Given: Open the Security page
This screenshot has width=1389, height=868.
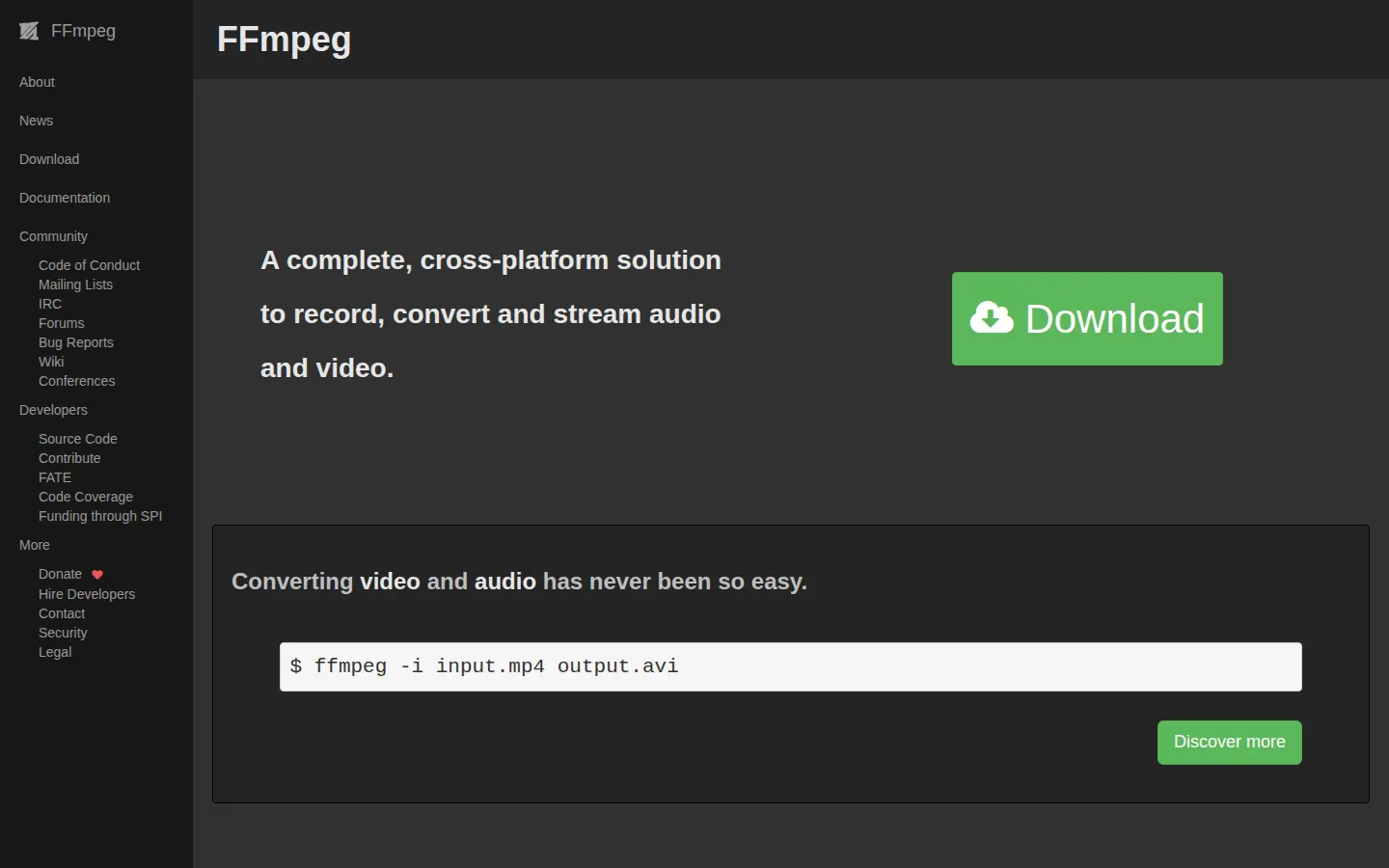Looking at the screenshot, I should 63,633.
